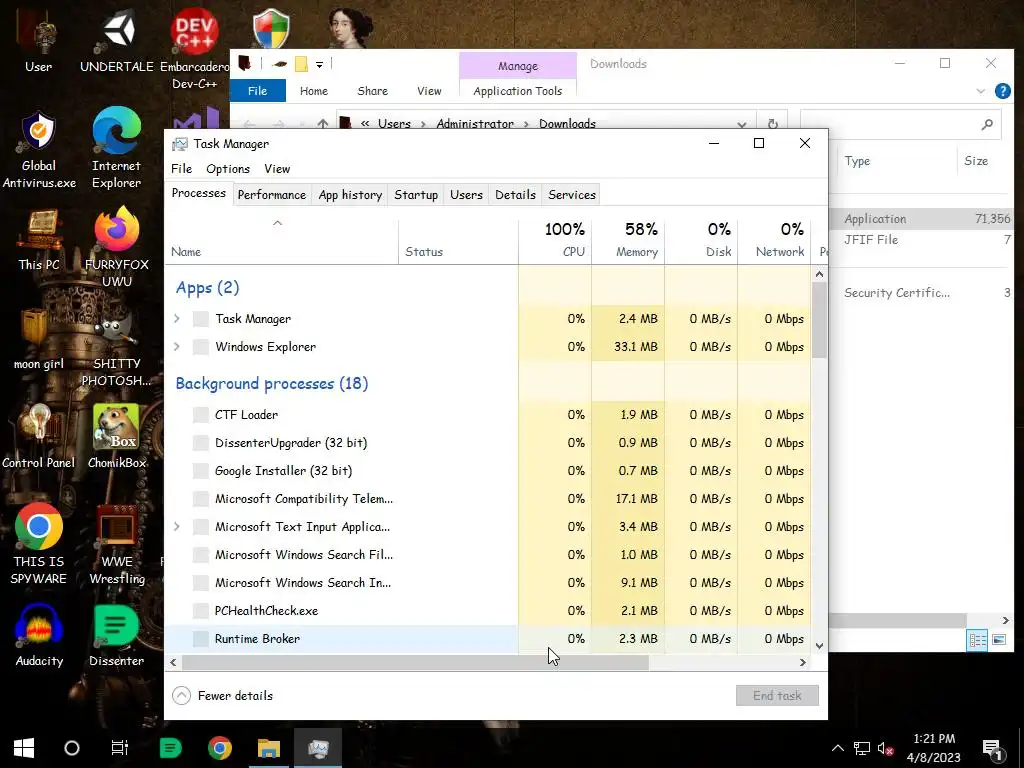
Task: Expand Microsoft Text Input Application row
Action: tap(176, 526)
